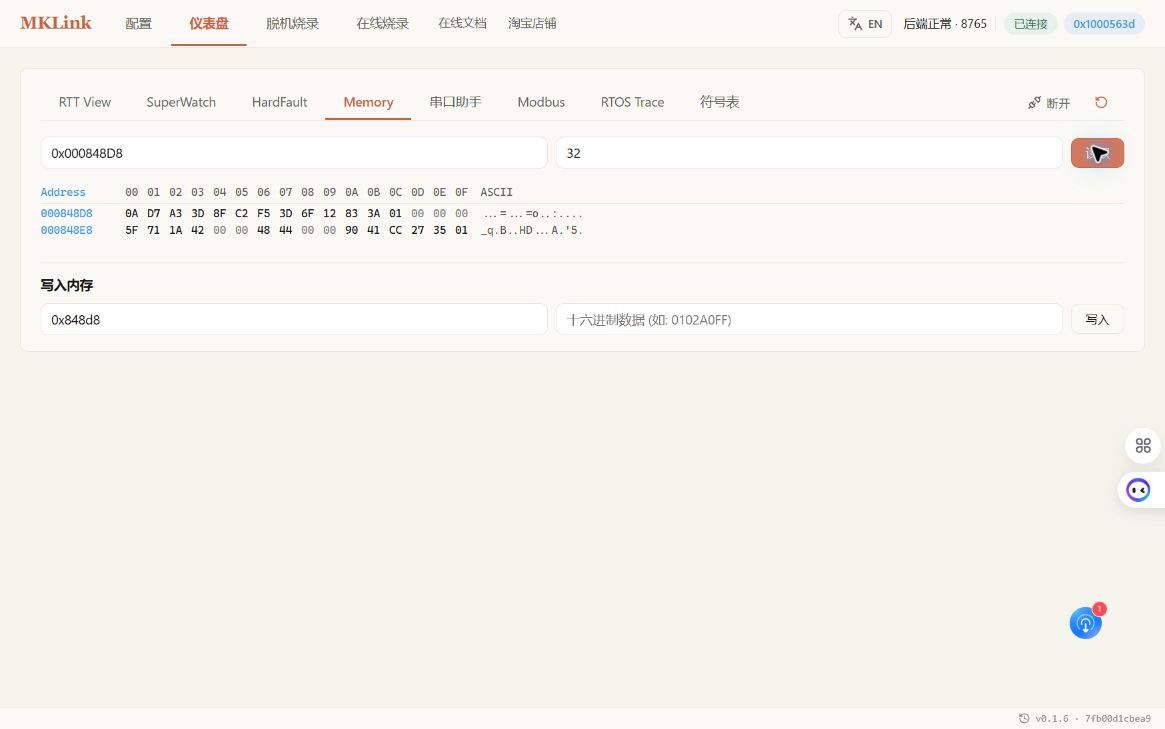Select the Memory tab

369,103
